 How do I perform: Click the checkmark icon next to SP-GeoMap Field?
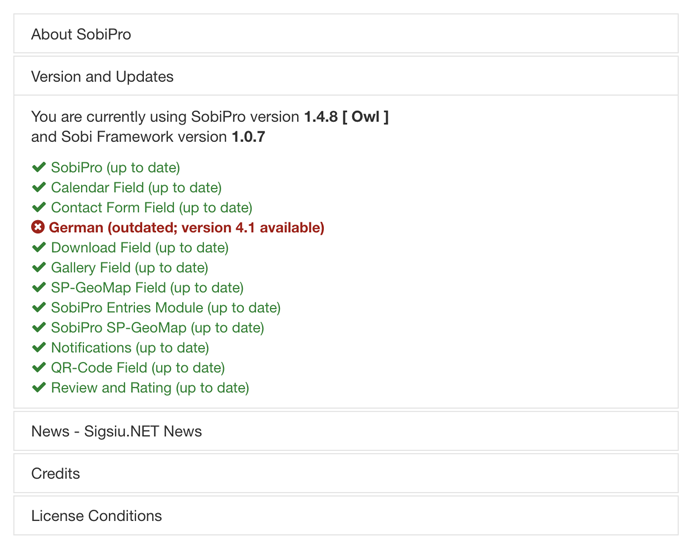[x=39, y=288]
